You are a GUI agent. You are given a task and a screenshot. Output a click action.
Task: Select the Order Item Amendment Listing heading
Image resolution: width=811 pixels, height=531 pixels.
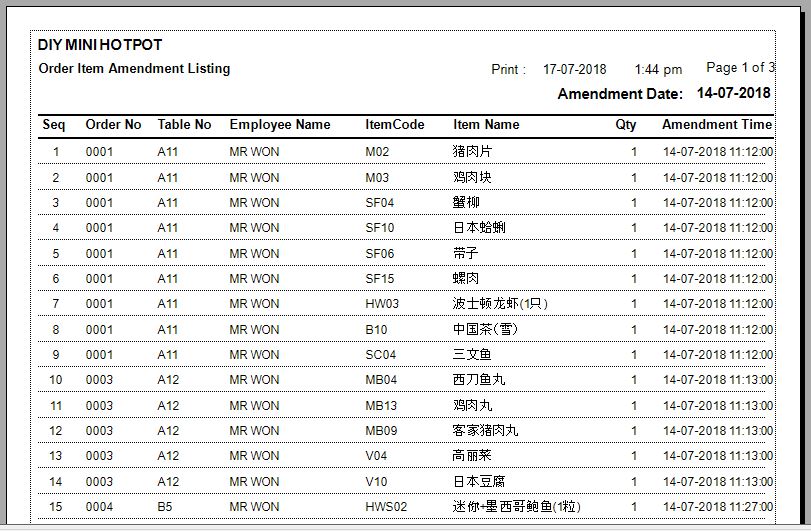(x=134, y=69)
